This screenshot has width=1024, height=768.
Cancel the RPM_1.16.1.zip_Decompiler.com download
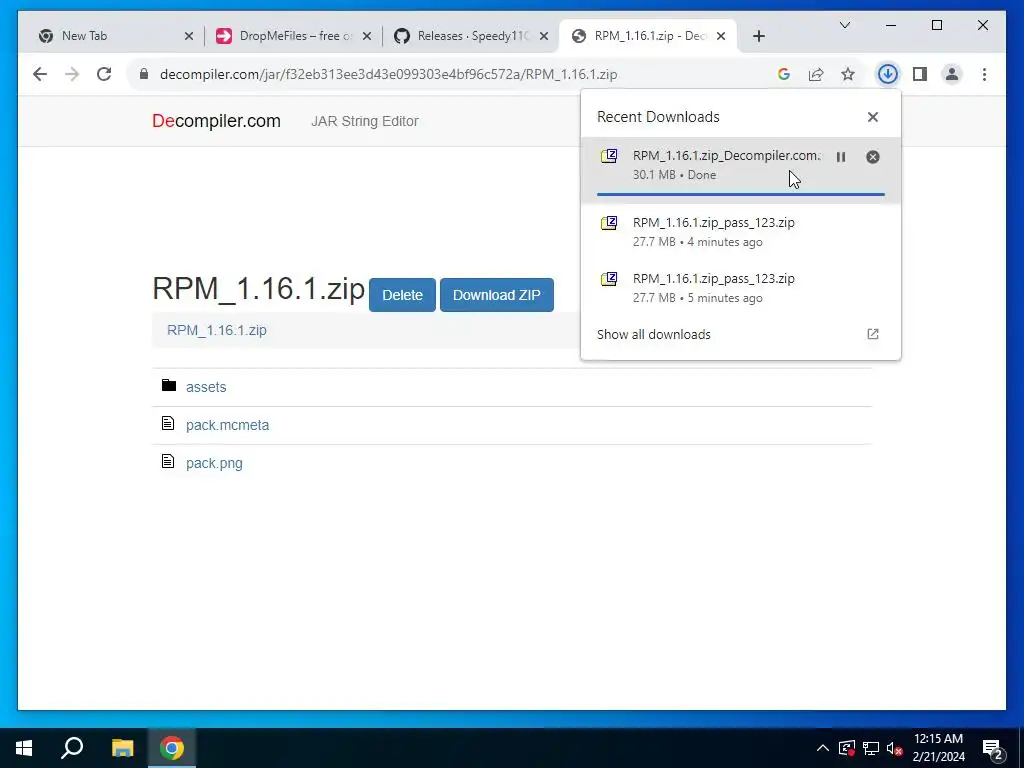click(872, 157)
